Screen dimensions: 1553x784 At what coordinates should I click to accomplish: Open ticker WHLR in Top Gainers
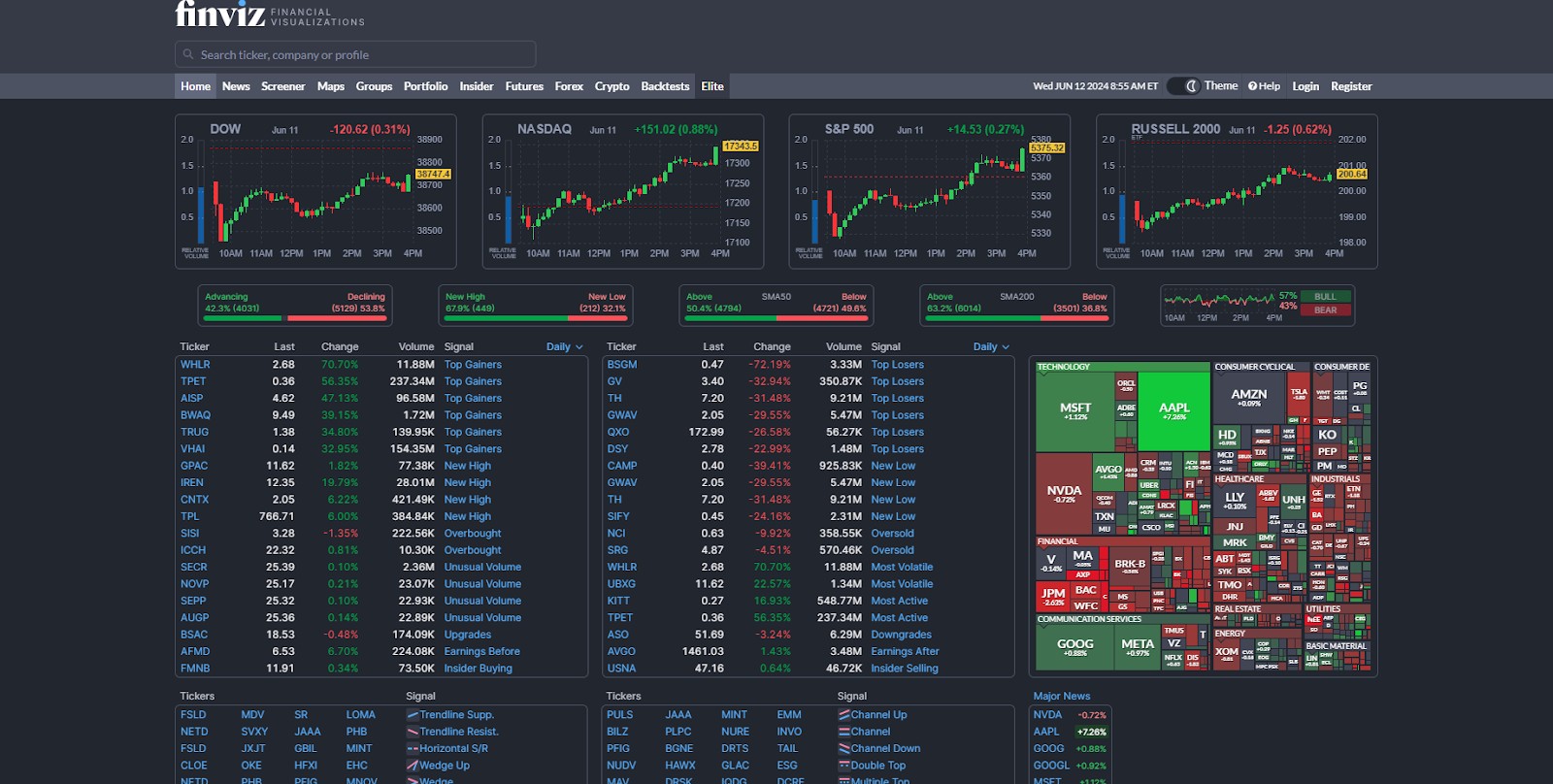pos(195,365)
